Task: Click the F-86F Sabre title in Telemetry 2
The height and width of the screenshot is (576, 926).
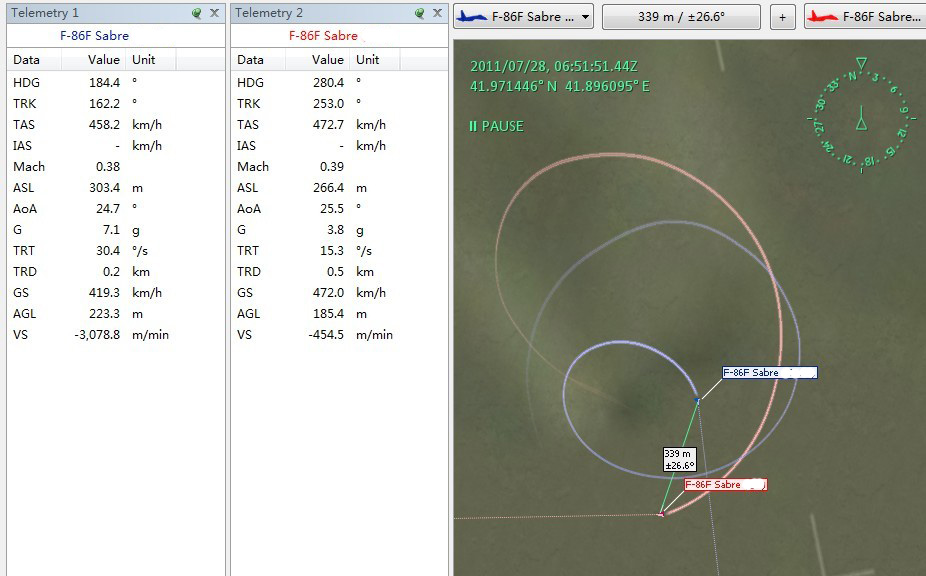Action: [x=323, y=35]
